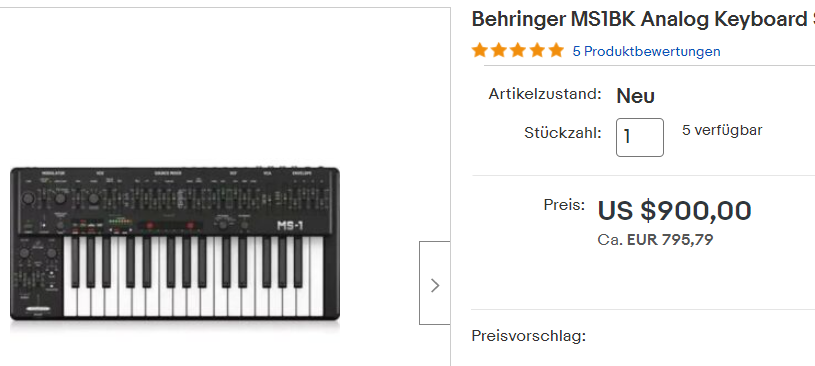Focus the Stückzahl quantity field
This screenshot has width=815, height=366.
639,137
